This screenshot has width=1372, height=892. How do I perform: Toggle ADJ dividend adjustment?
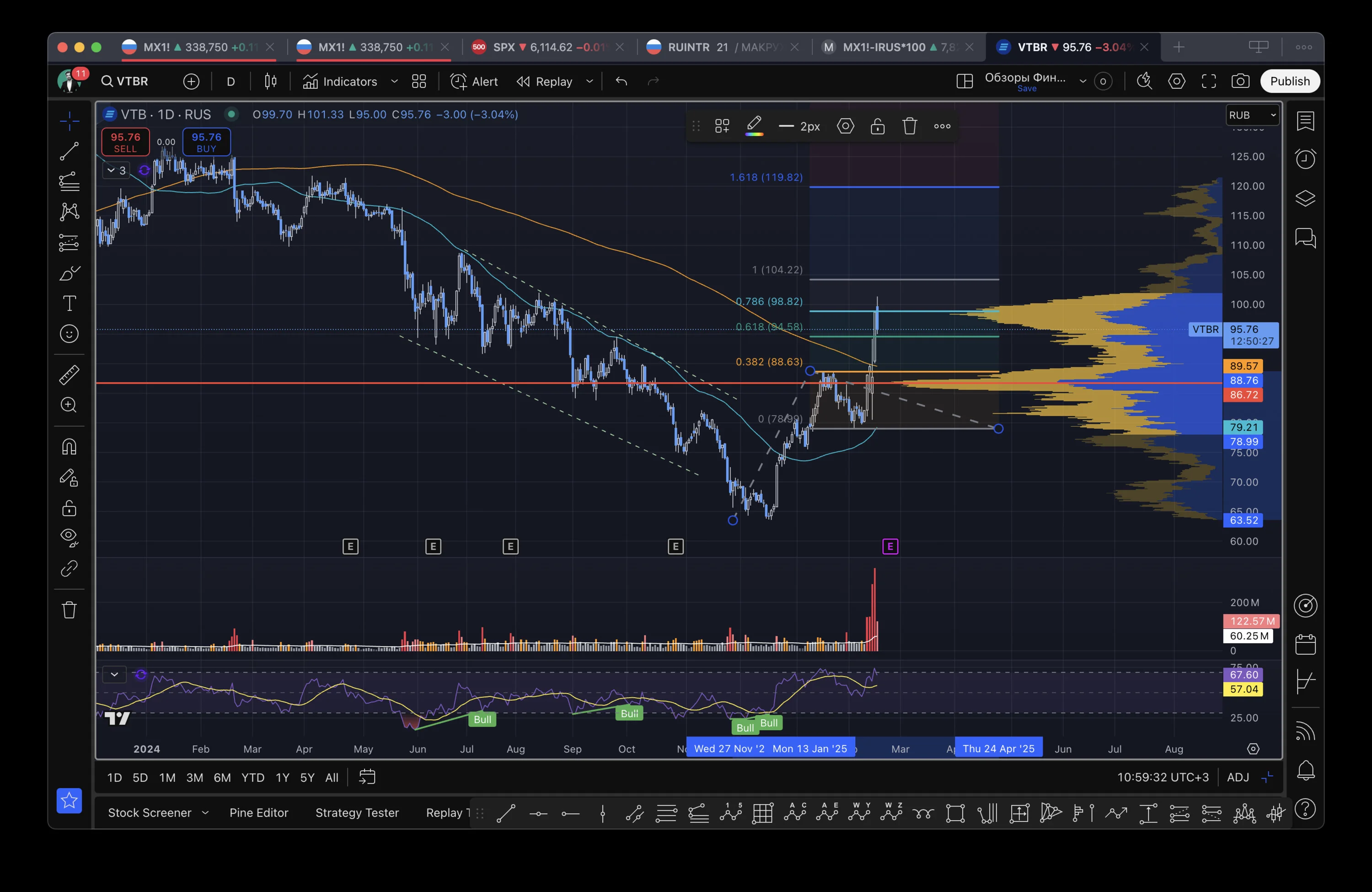[x=1238, y=777]
